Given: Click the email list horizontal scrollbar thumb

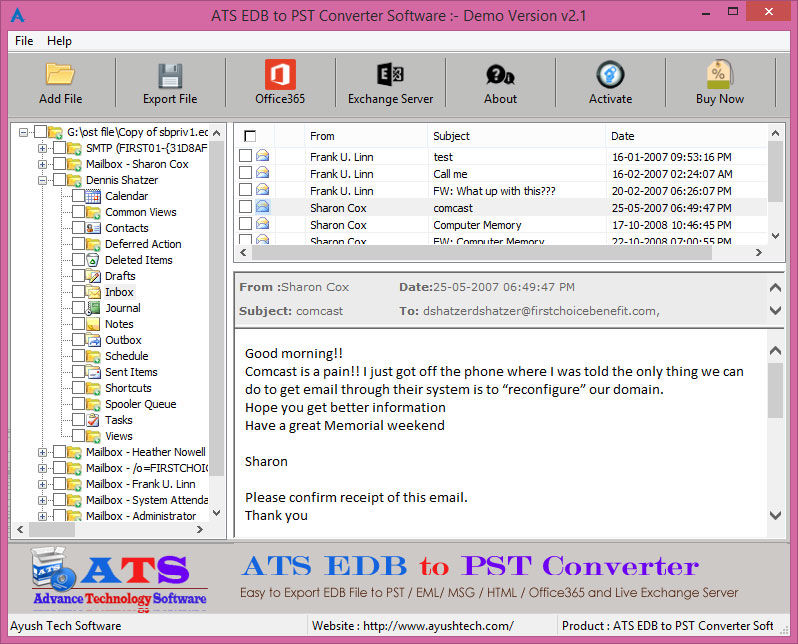Looking at the screenshot, I should pyautogui.click(x=482, y=253).
